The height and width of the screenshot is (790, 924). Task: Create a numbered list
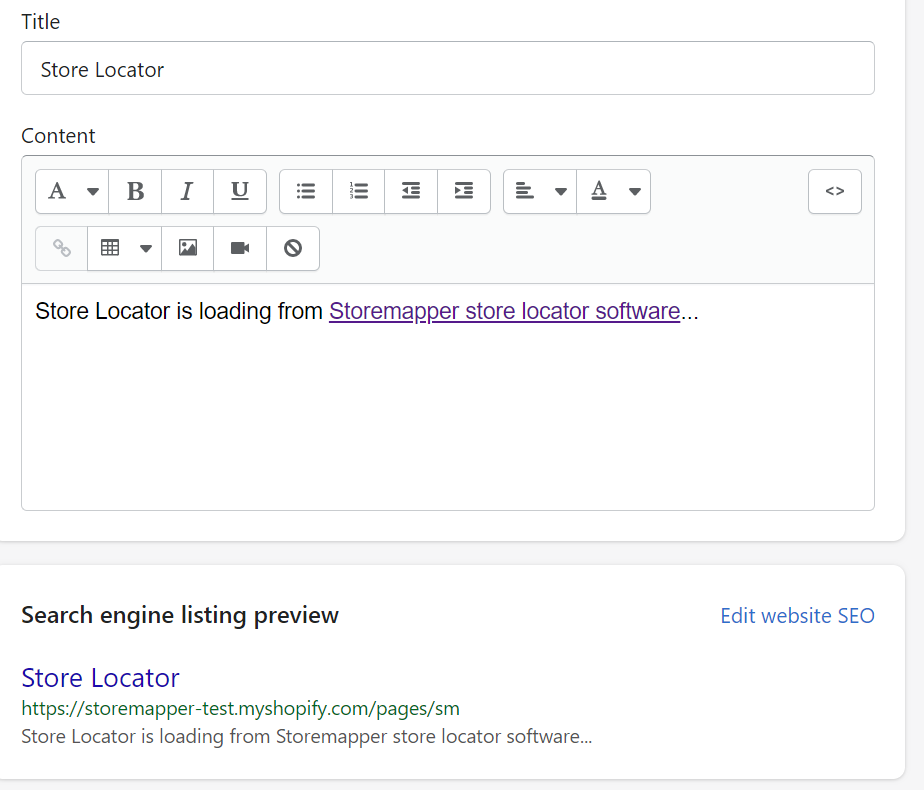click(x=358, y=191)
